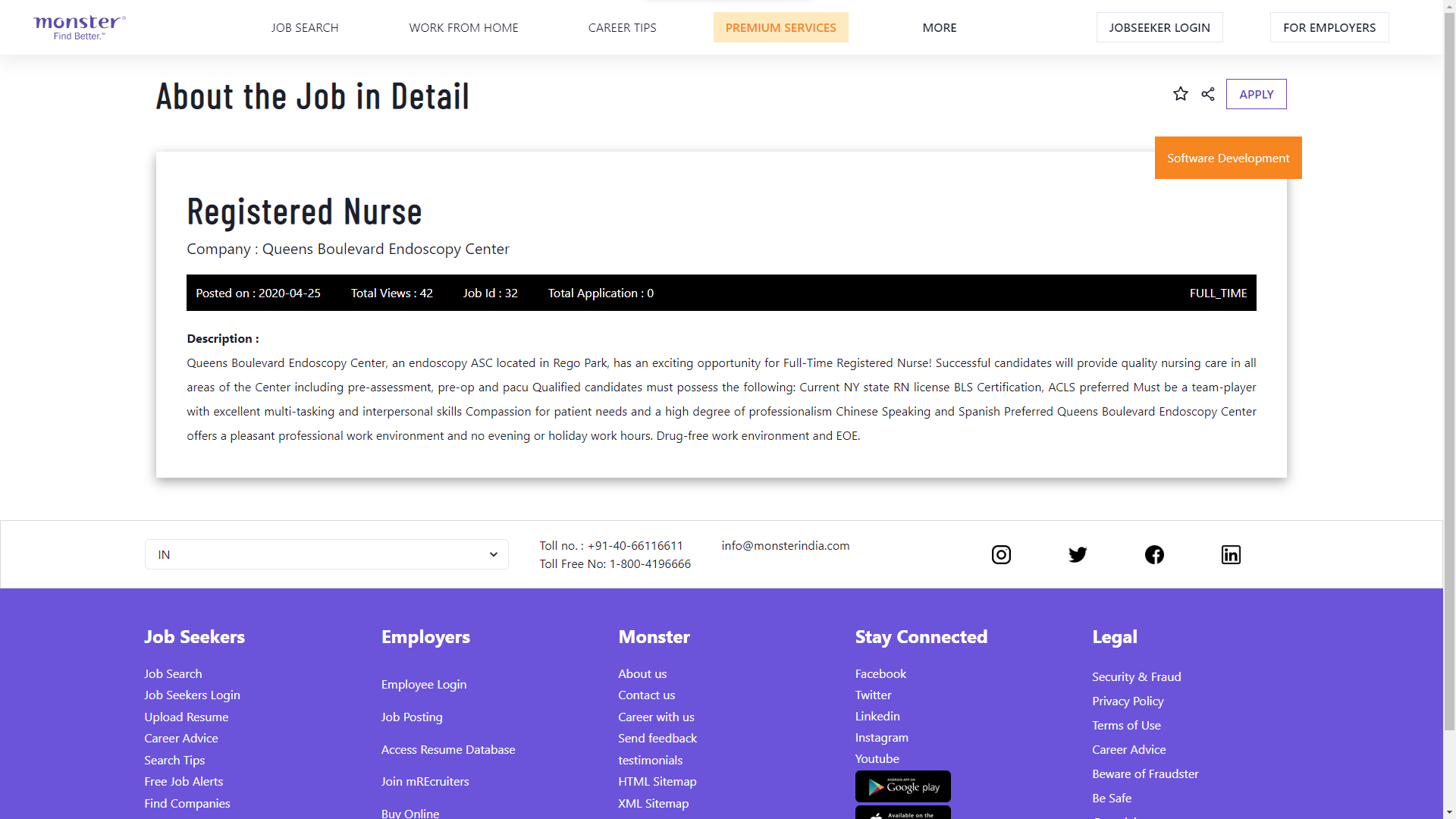1456x819 pixels.
Task: Visit Monster's Twitter via the bird icon
Action: tap(1078, 554)
